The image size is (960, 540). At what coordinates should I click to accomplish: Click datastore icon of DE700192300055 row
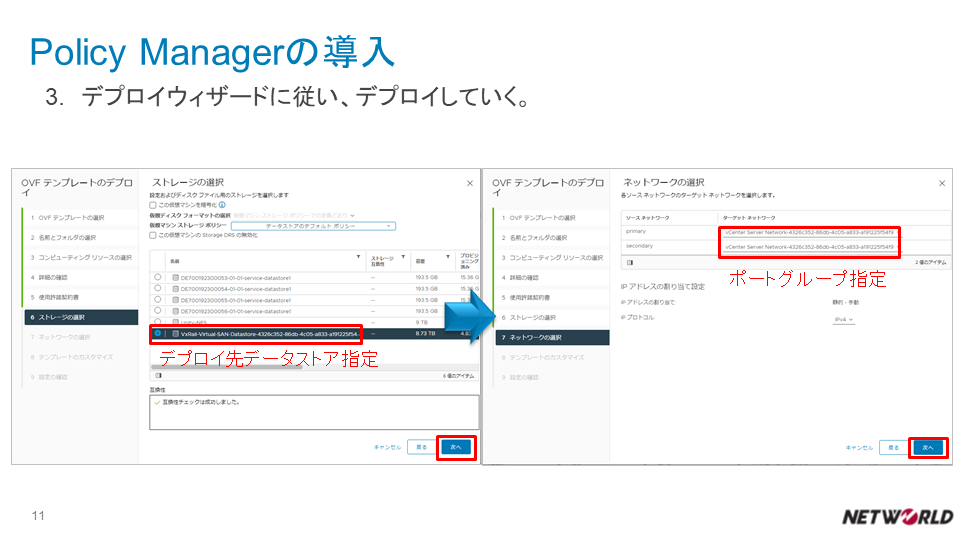(x=176, y=300)
